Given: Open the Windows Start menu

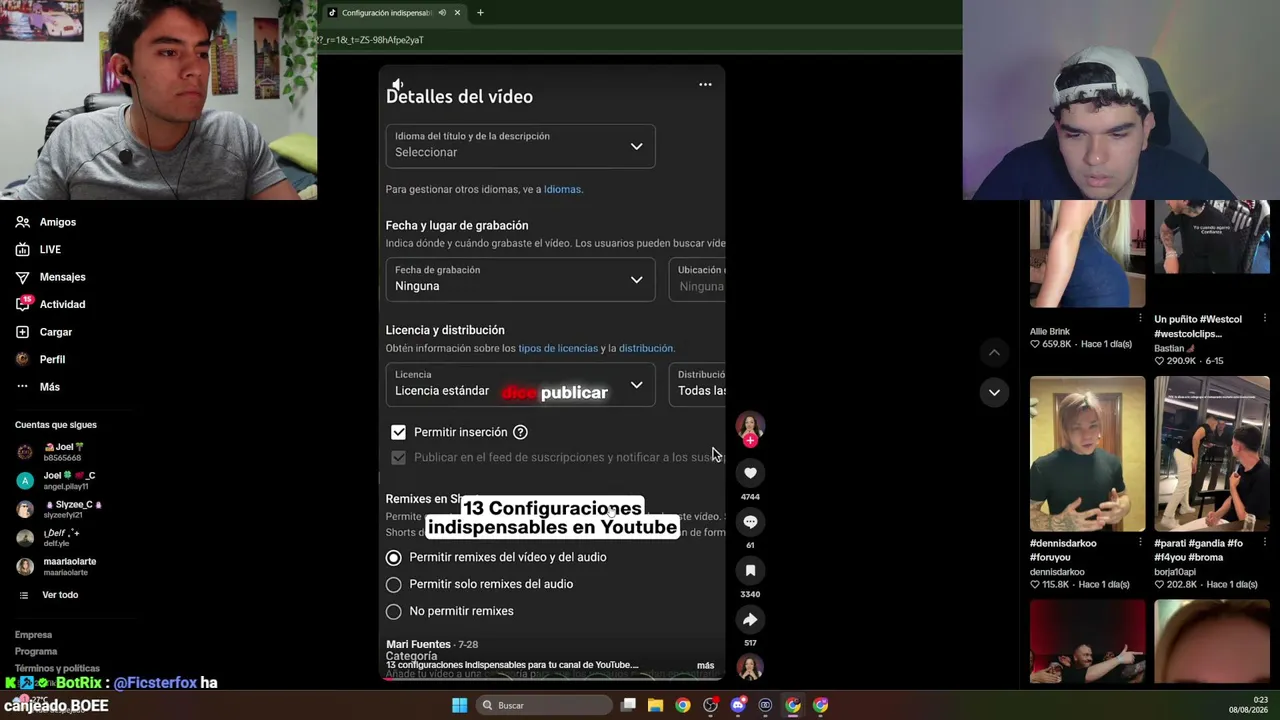Looking at the screenshot, I should (459, 705).
